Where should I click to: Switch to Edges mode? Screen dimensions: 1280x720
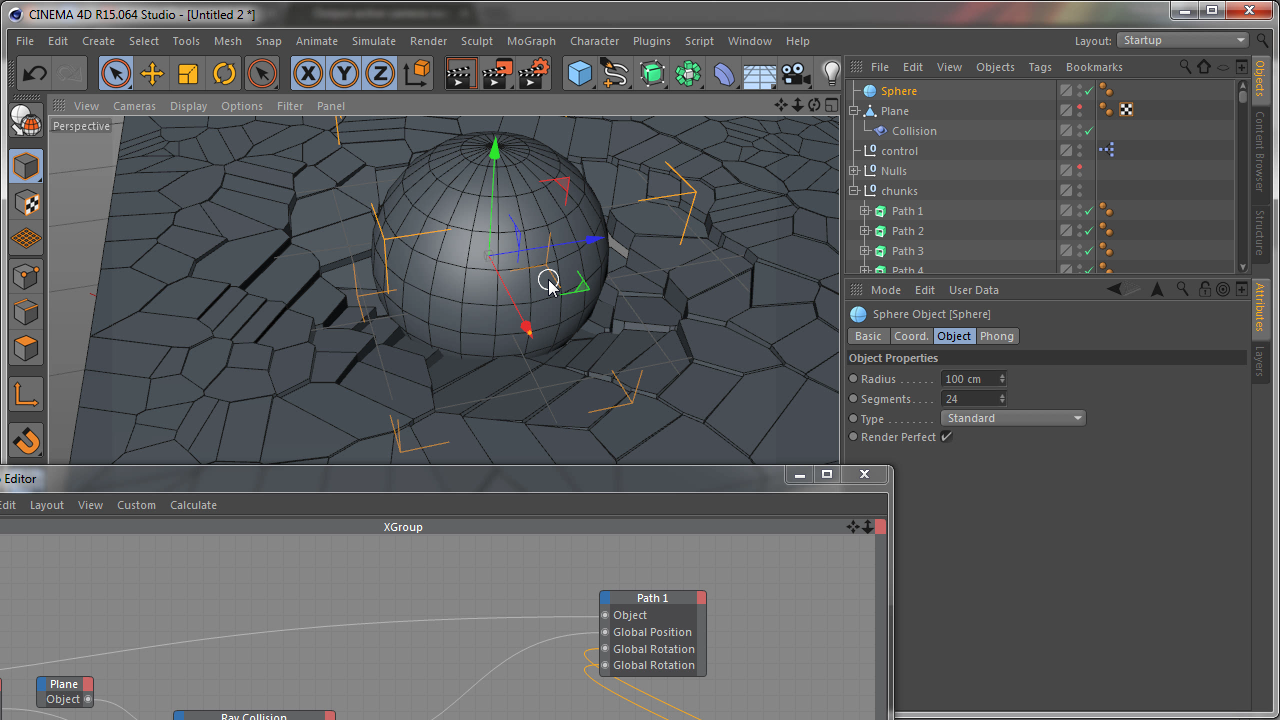pyautogui.click(x=26, y=312)
